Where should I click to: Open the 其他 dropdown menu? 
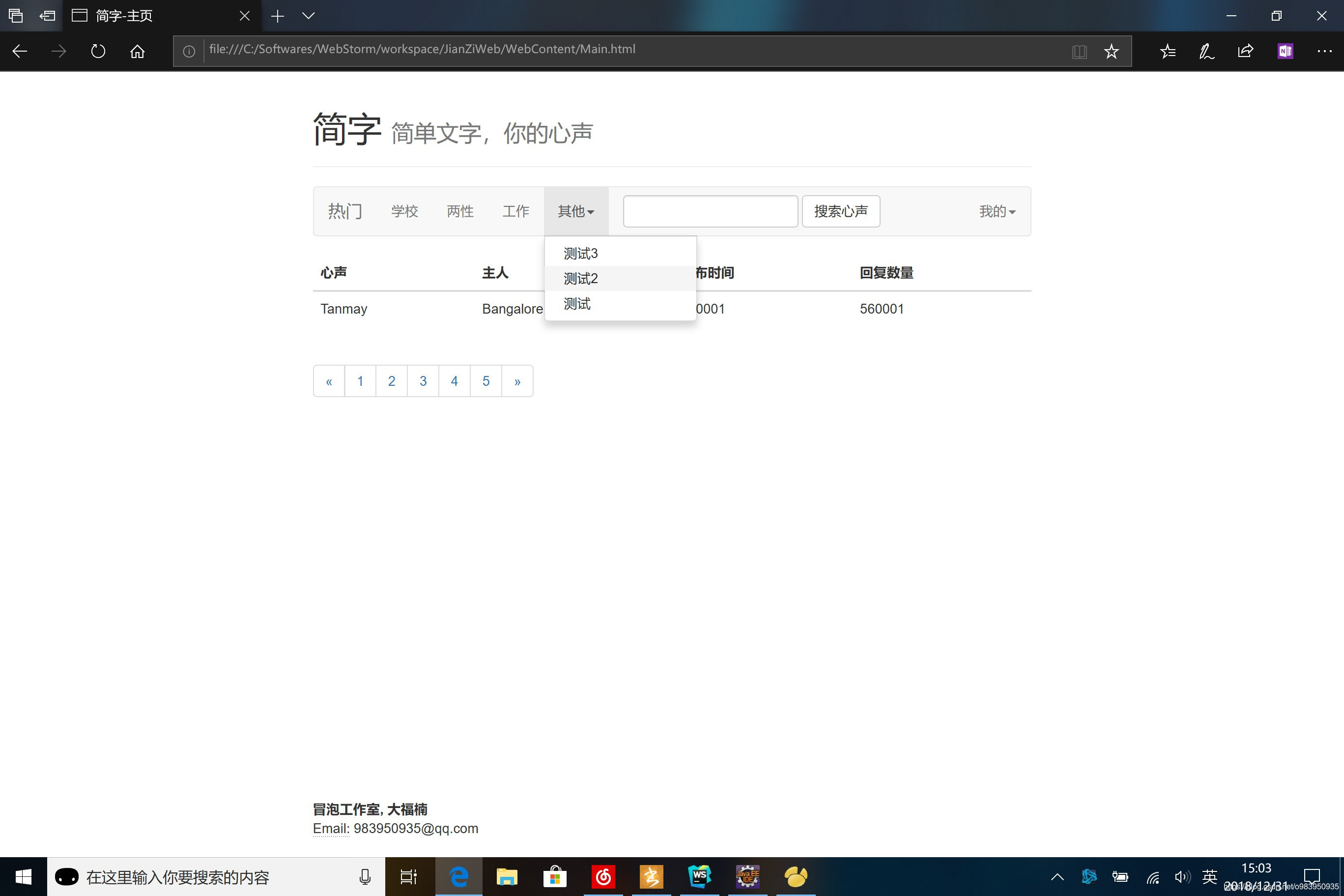point(575,211)
